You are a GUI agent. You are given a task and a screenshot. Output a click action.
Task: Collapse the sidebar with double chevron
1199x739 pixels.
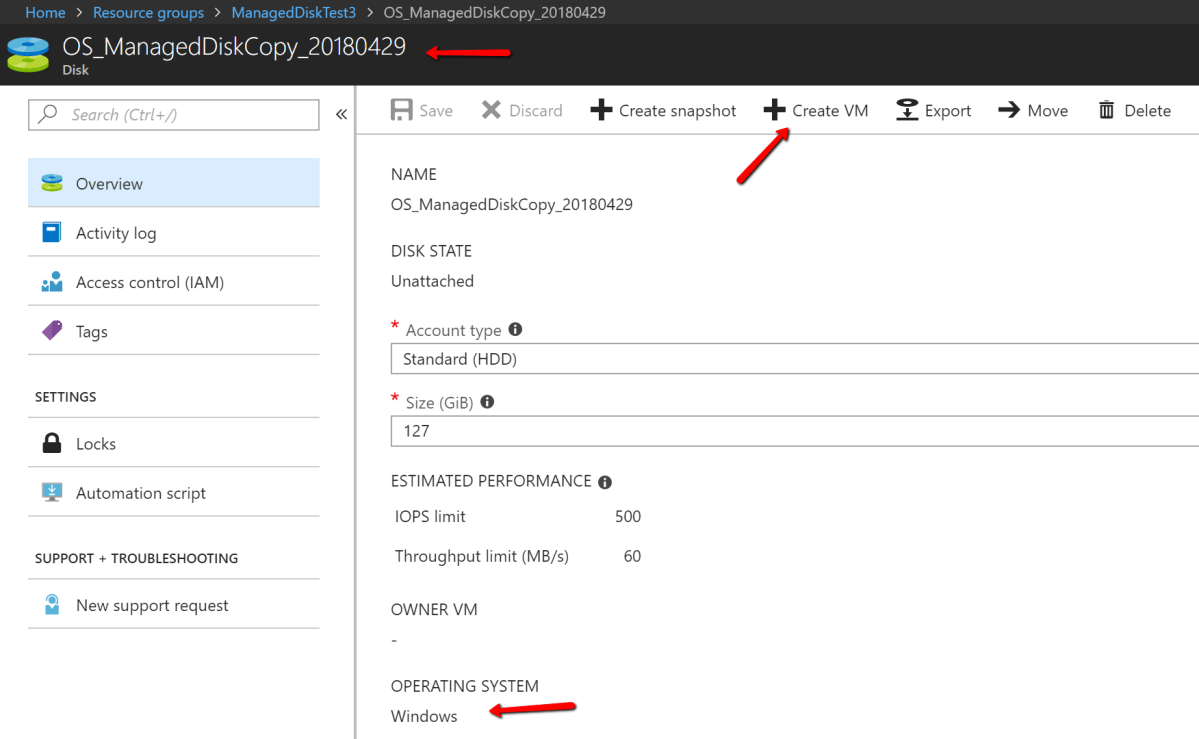341,114
